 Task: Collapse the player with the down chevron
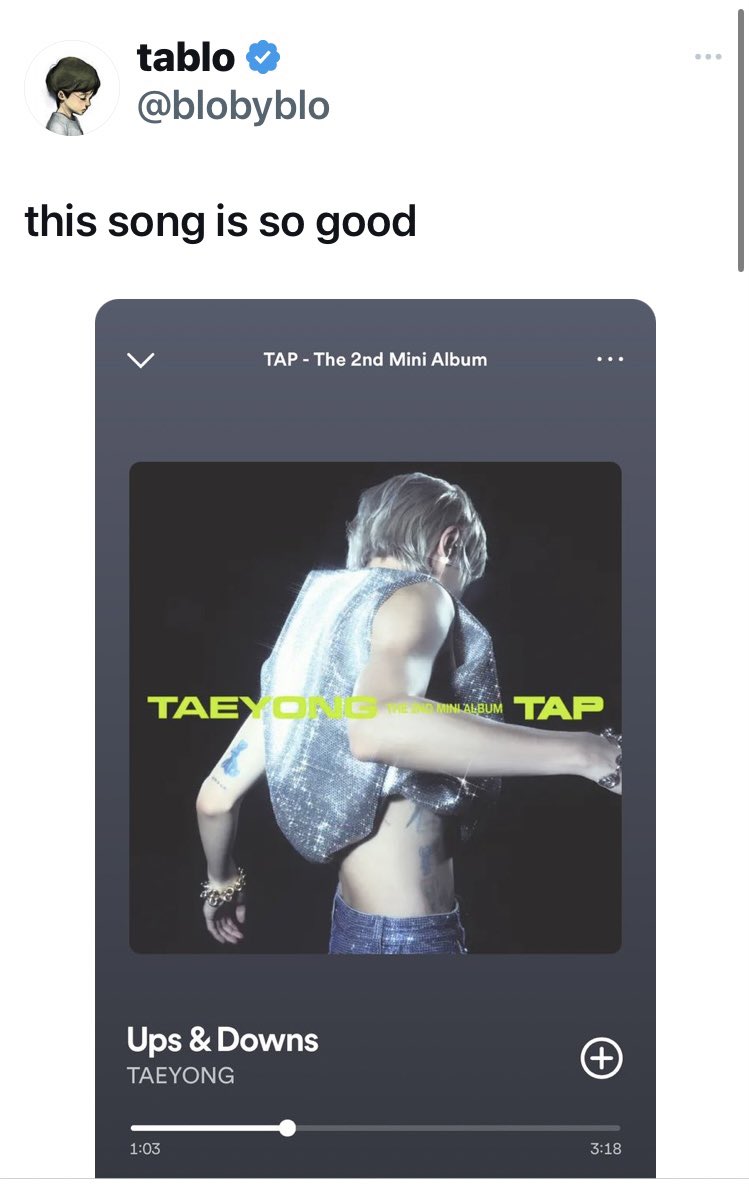pyautogui.click(x=141, y=360)
